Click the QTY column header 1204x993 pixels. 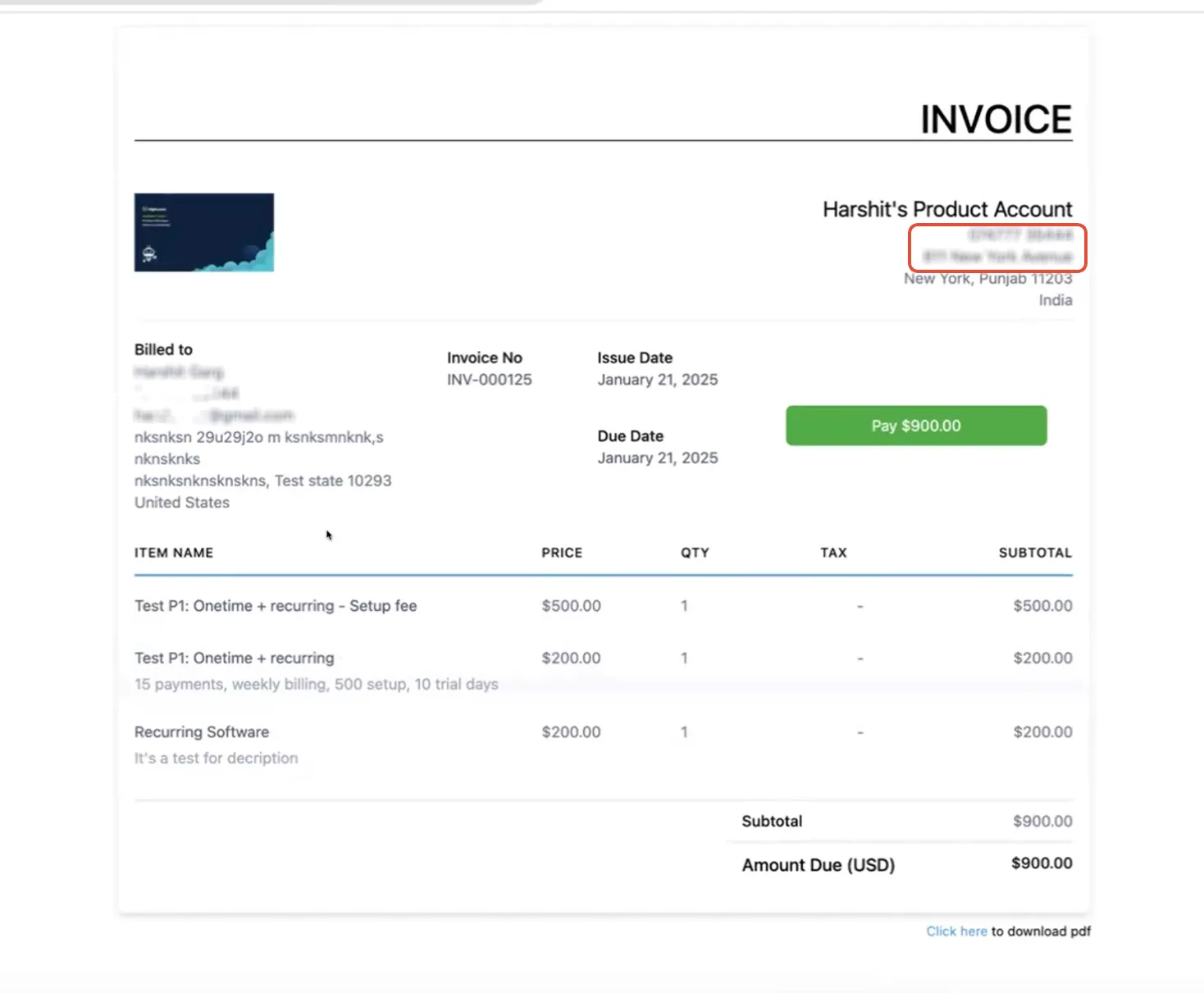pos(695,553)
